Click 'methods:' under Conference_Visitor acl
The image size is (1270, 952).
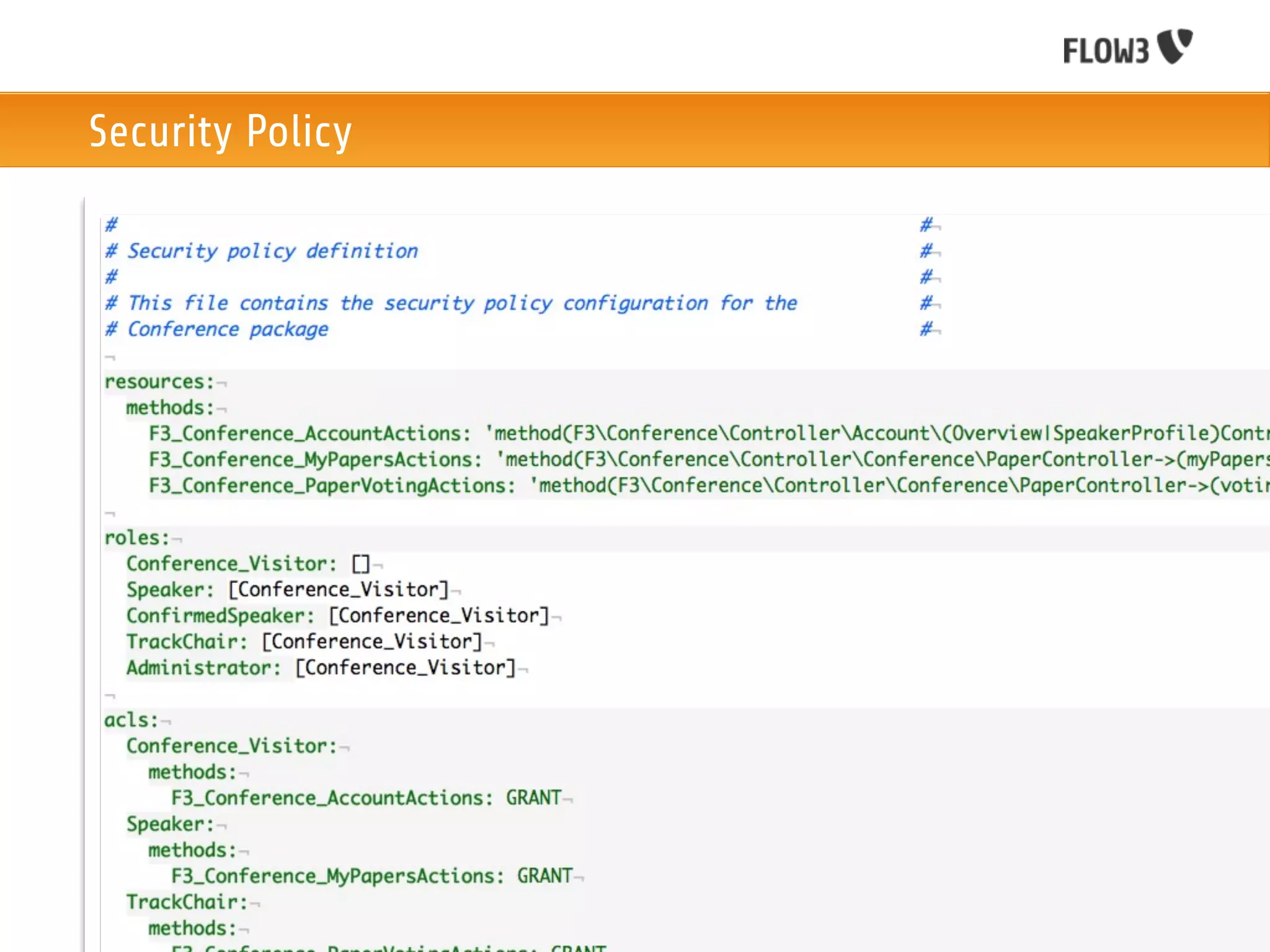click(x=192, y=772)
